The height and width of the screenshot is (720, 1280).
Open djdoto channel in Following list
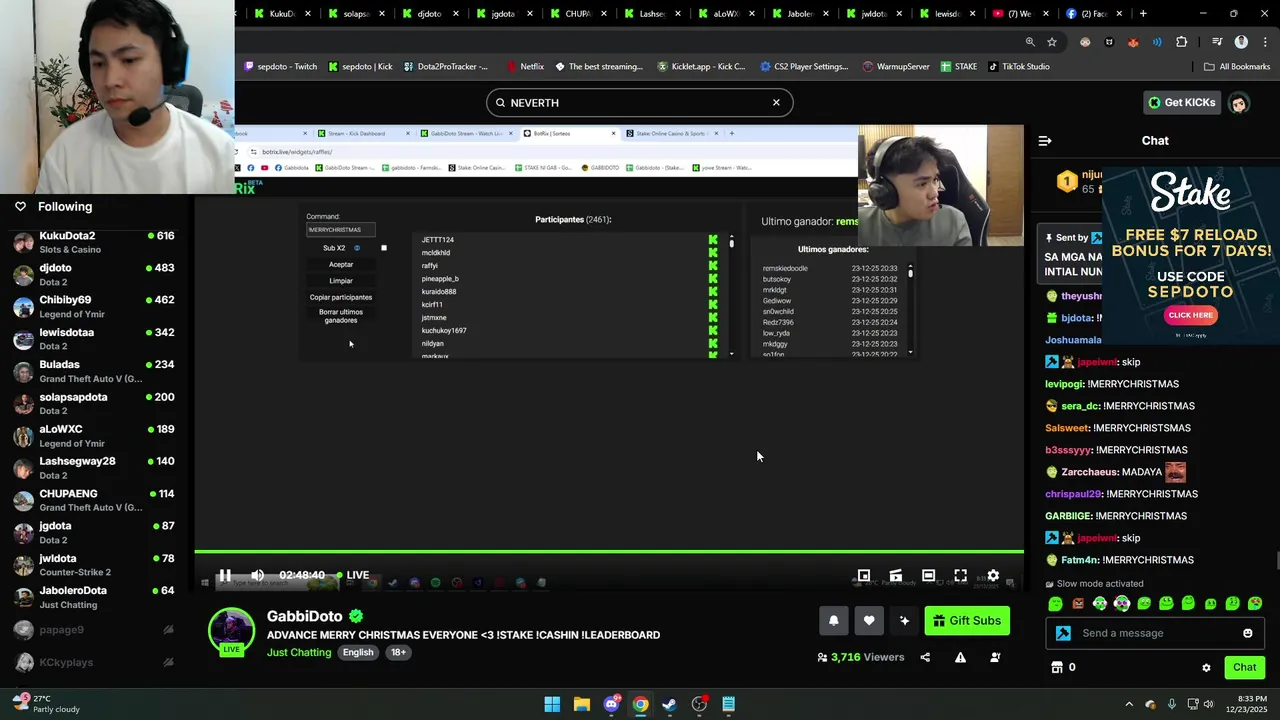click(x=95, y=274)
